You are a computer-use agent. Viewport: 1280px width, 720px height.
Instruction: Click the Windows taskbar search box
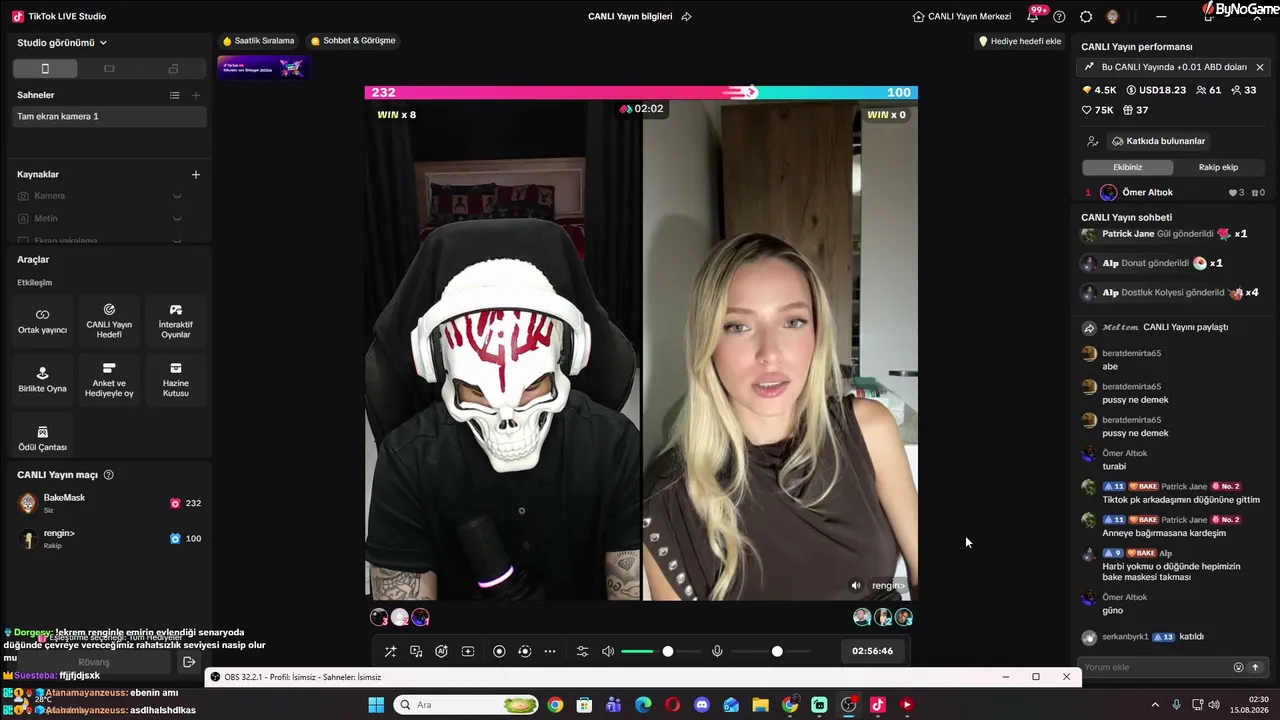click(466, 705)
